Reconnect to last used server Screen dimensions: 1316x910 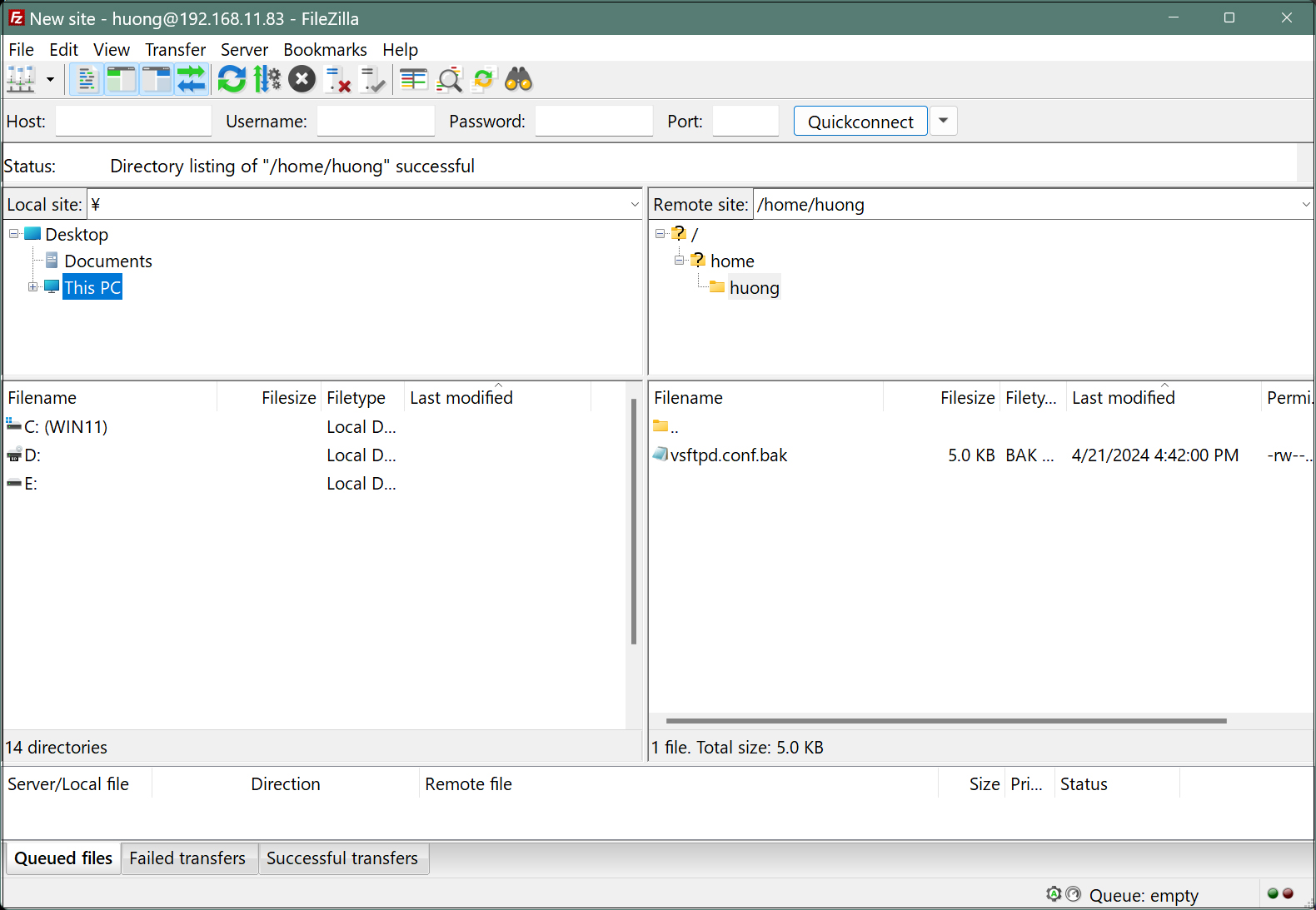pos(372,80)
